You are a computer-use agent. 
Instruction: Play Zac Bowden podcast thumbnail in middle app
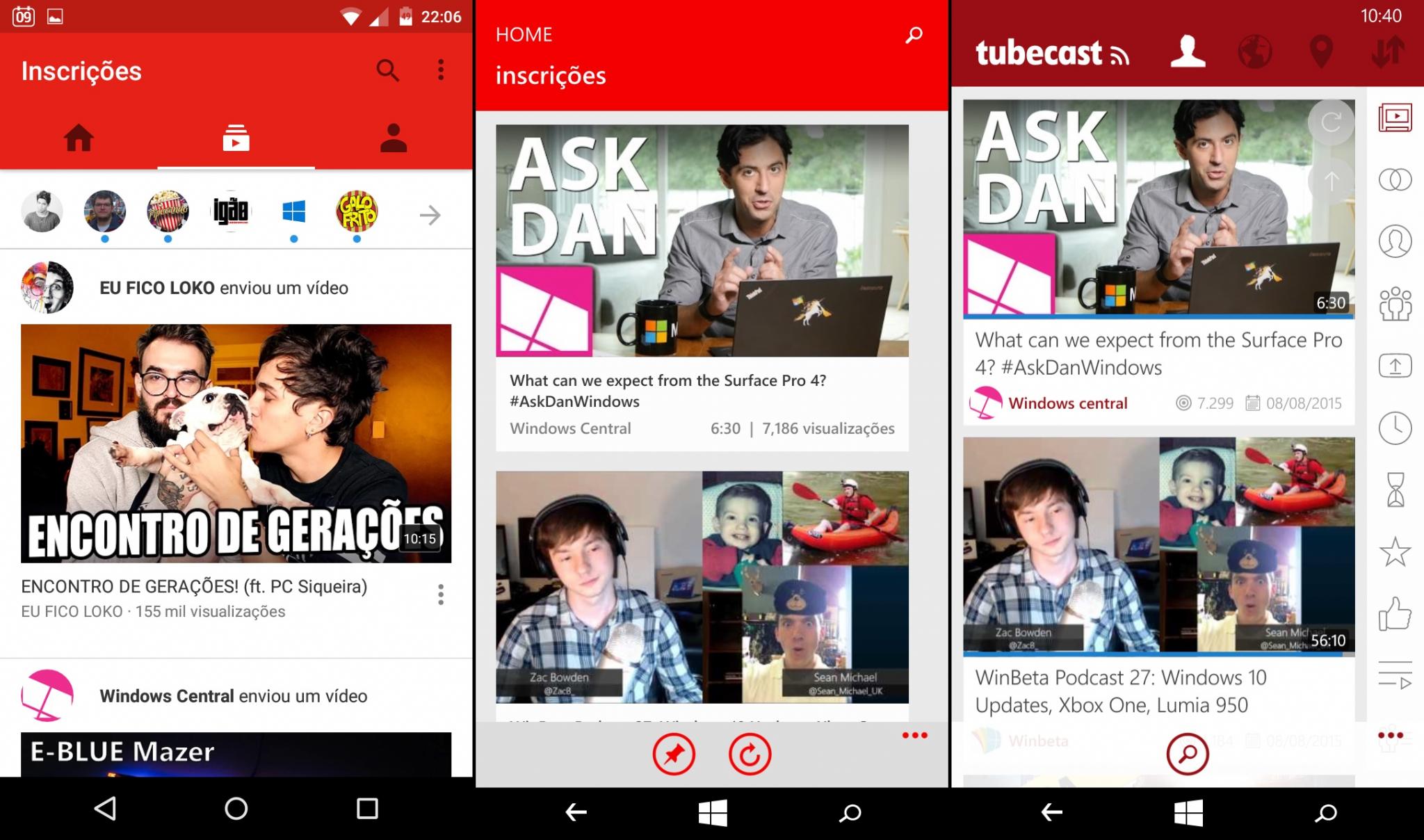click(702, 588)
